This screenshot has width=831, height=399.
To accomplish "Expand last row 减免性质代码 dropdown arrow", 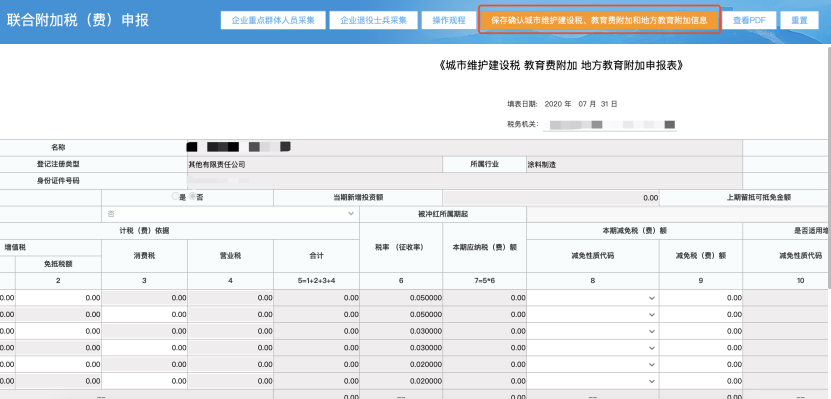I will [x=651, y=381].
